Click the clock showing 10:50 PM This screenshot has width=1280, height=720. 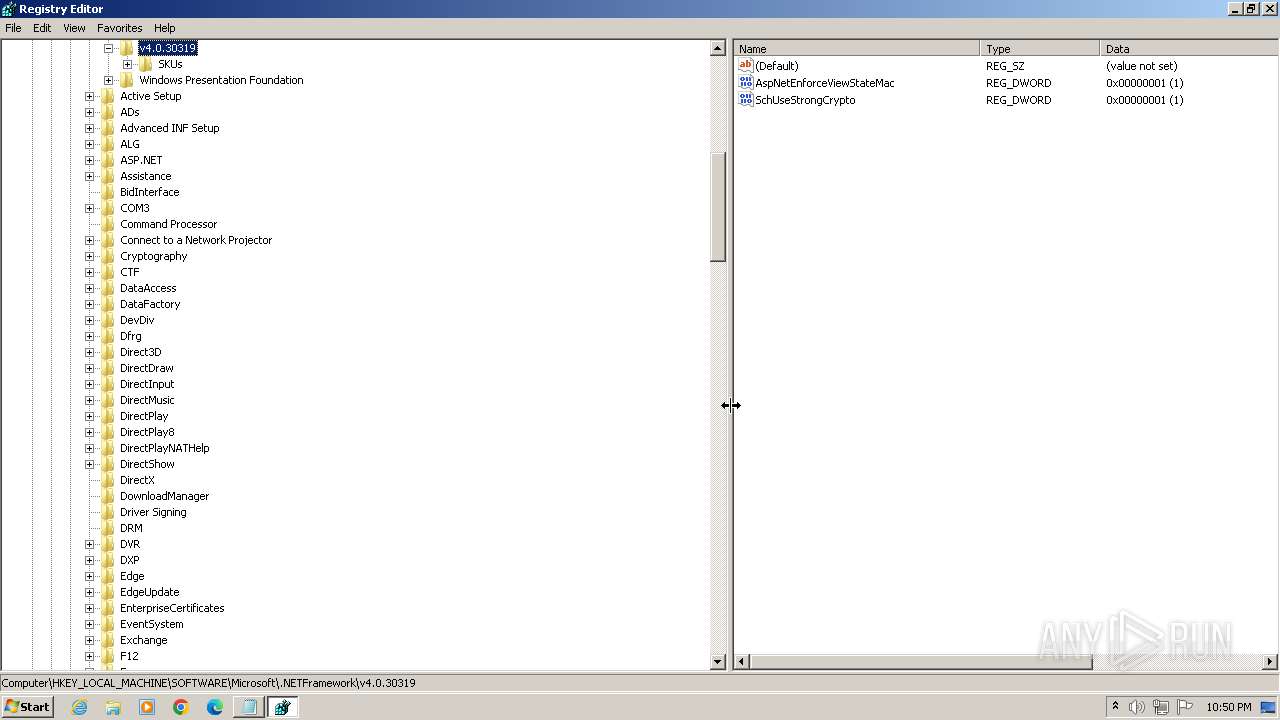pyautogui.click(x=1228, y=707)
